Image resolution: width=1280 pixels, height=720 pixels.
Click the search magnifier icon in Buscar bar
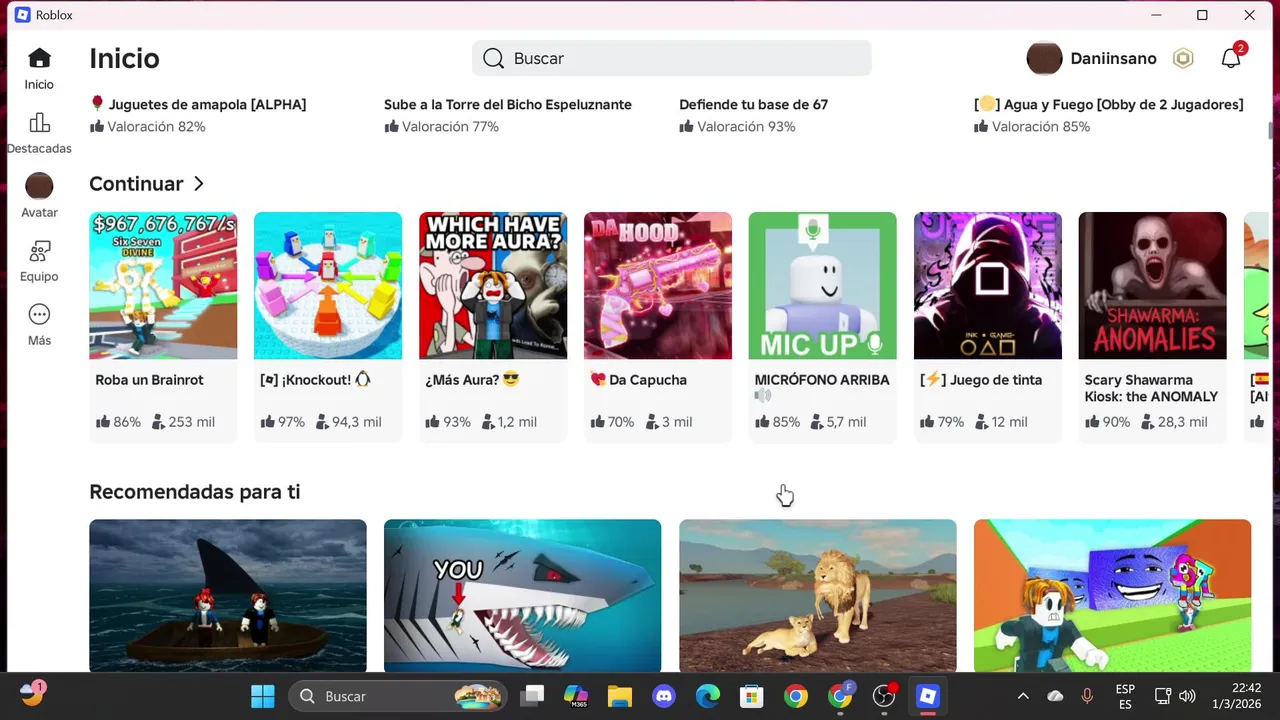pyautogui.click(x=493, y=58)
